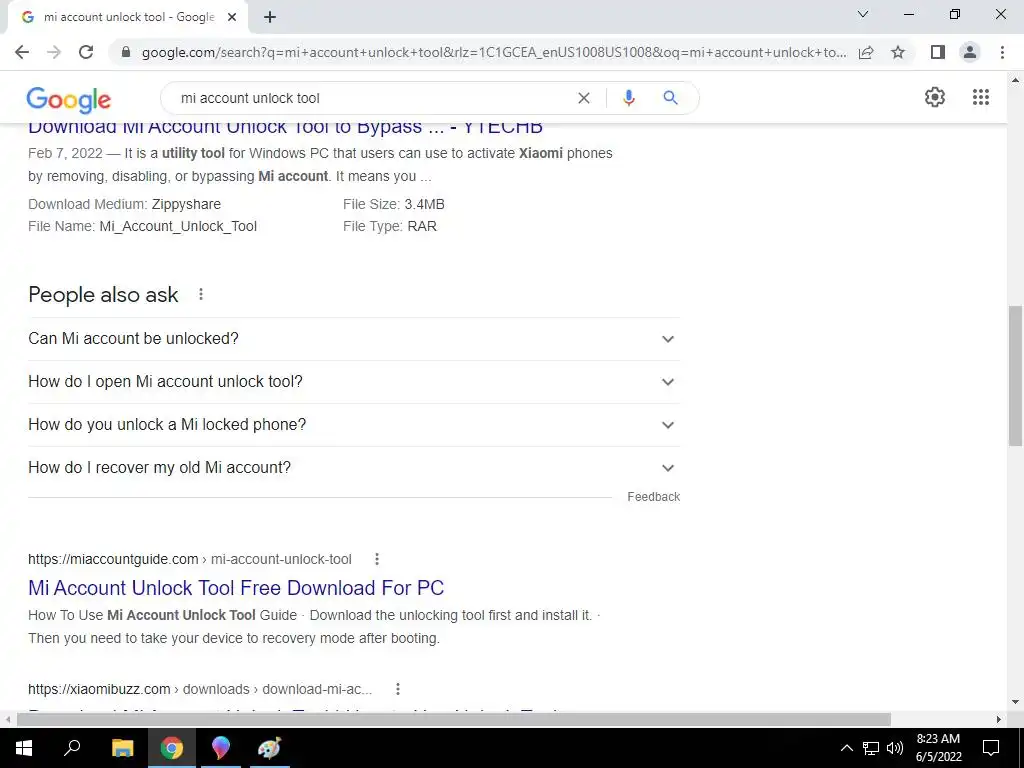Open volume control tray icon
The height and width of the screenshot is (768, 1024).
tap(895, 748)
